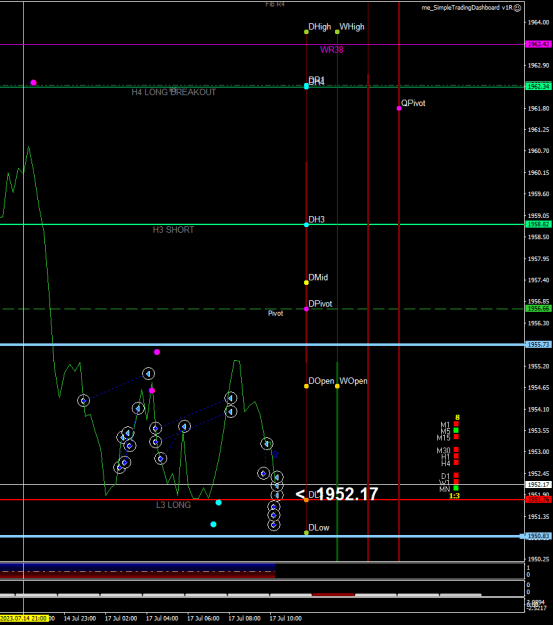
Task: Click the L3 LONG level label
Action: point(173,505)
